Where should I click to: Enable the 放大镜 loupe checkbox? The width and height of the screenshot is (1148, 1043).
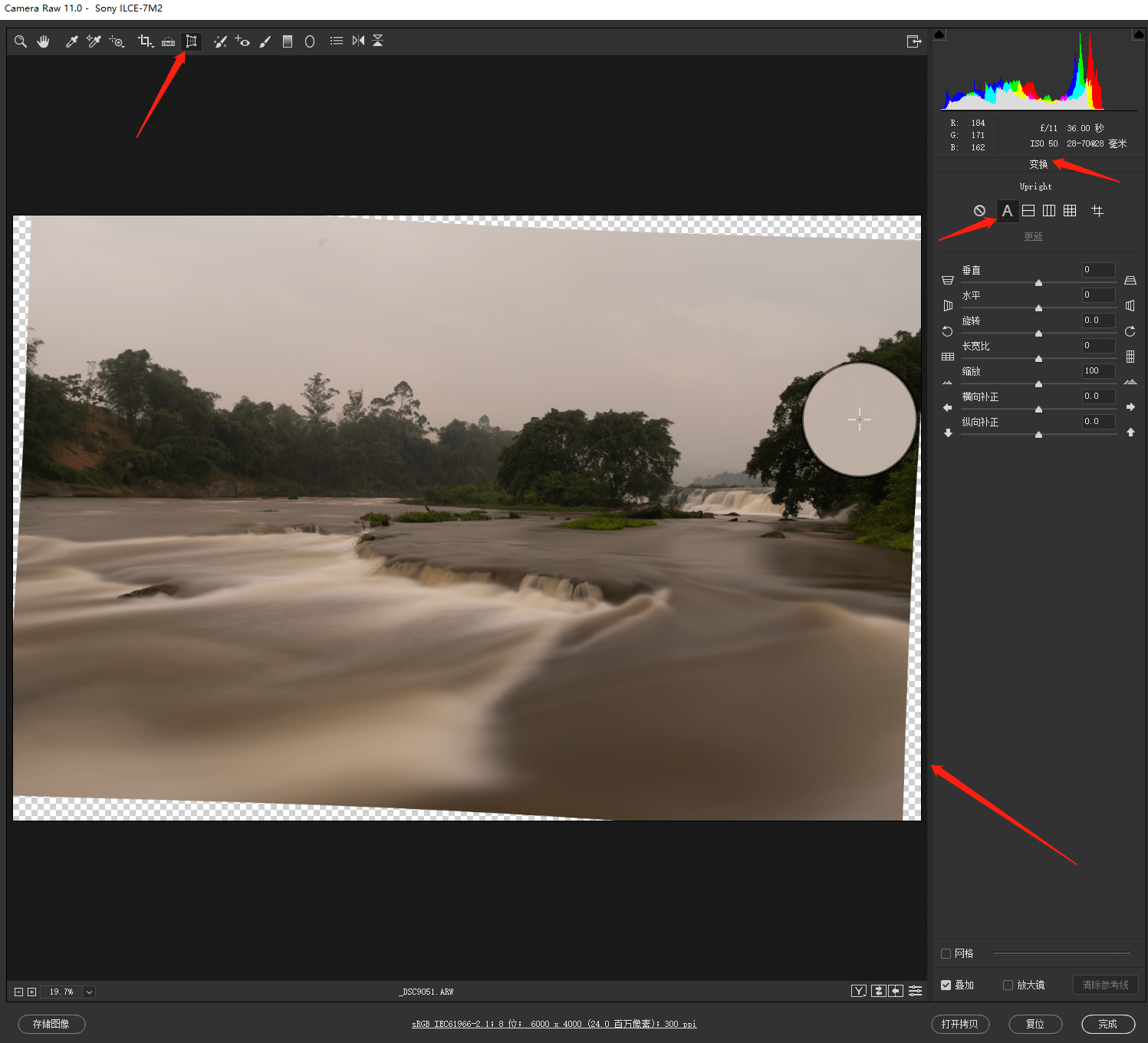click(1008, 985)
